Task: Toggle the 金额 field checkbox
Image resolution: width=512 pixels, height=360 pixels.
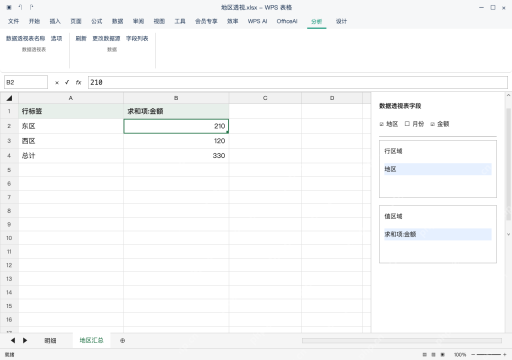Action: pyautogui.click(x=432, y=124)
